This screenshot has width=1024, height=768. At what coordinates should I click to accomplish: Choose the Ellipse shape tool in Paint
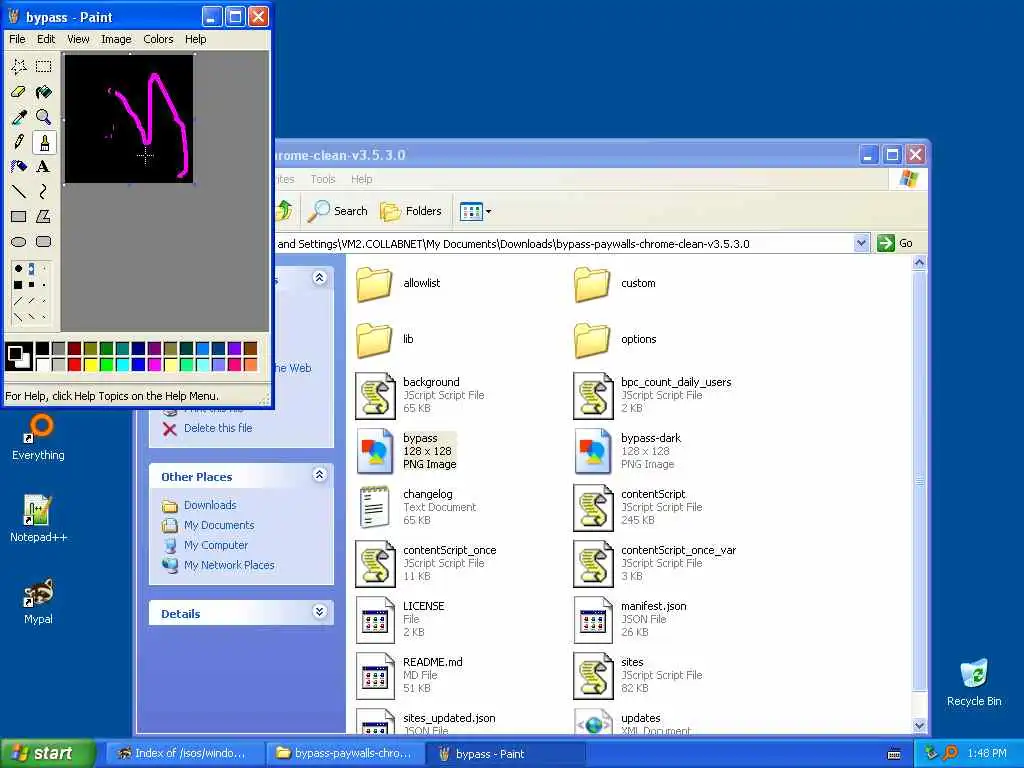pyautogui.click(x=19, y=242)
